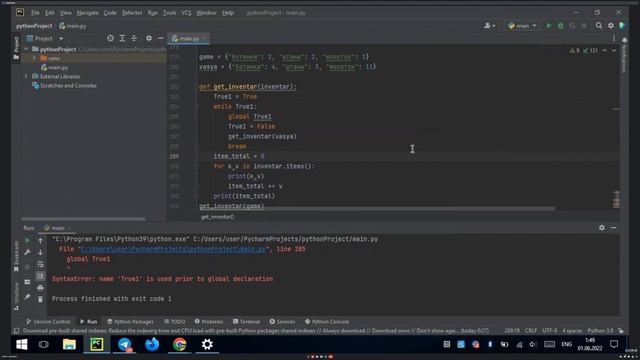
Task: Open Search Everywhere magnifier icon
Action: click(x=599, y=26)
